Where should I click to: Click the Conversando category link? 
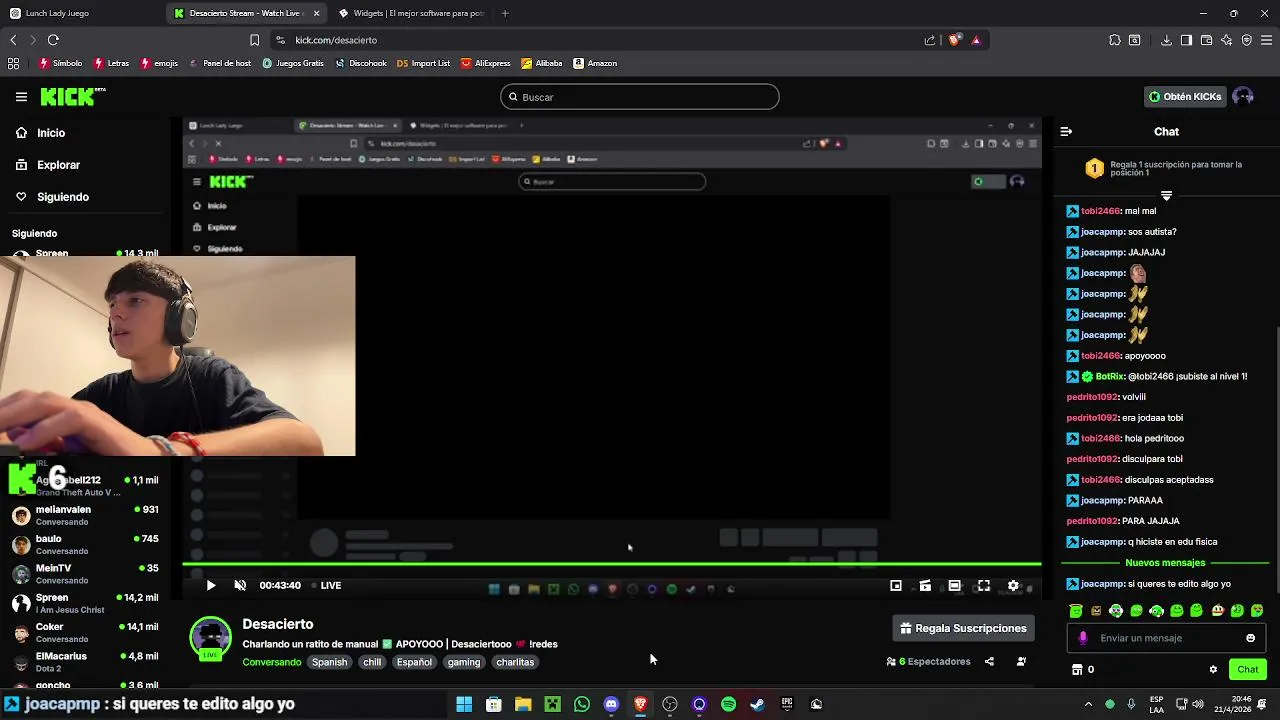(x=271, y=662)
